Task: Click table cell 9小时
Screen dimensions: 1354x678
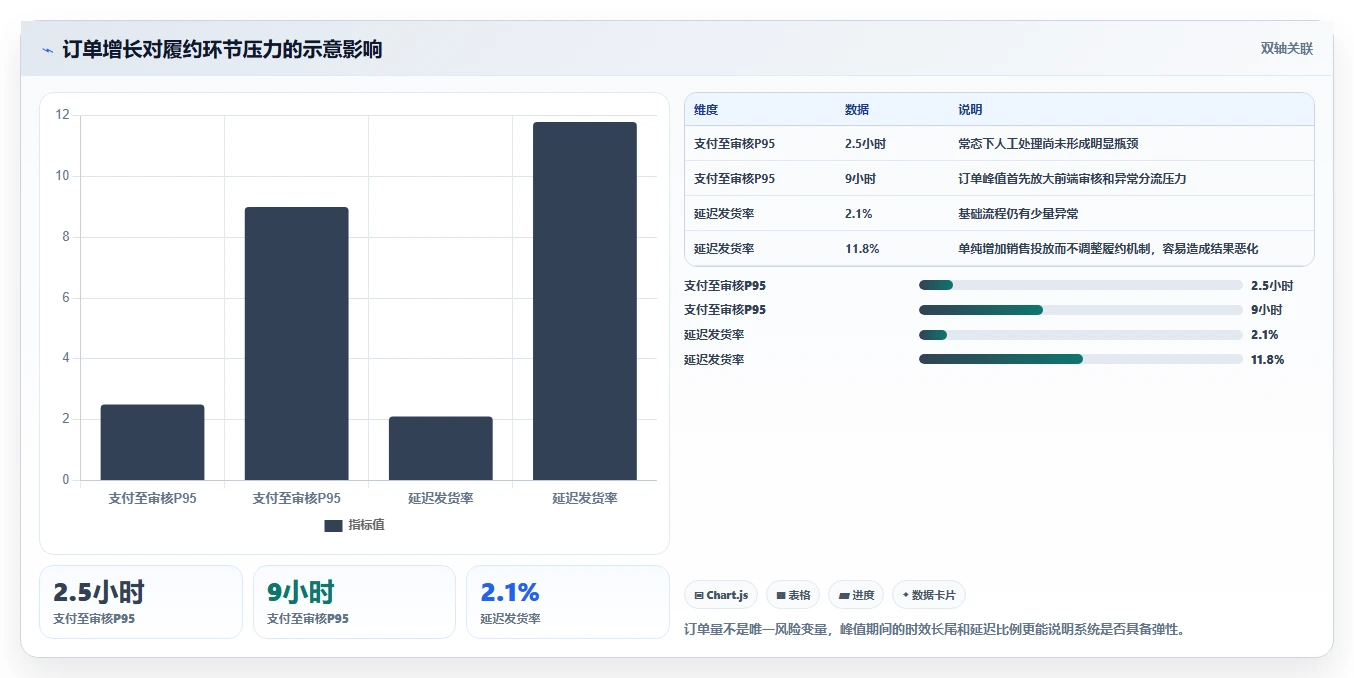Action: tap(860, 179)
